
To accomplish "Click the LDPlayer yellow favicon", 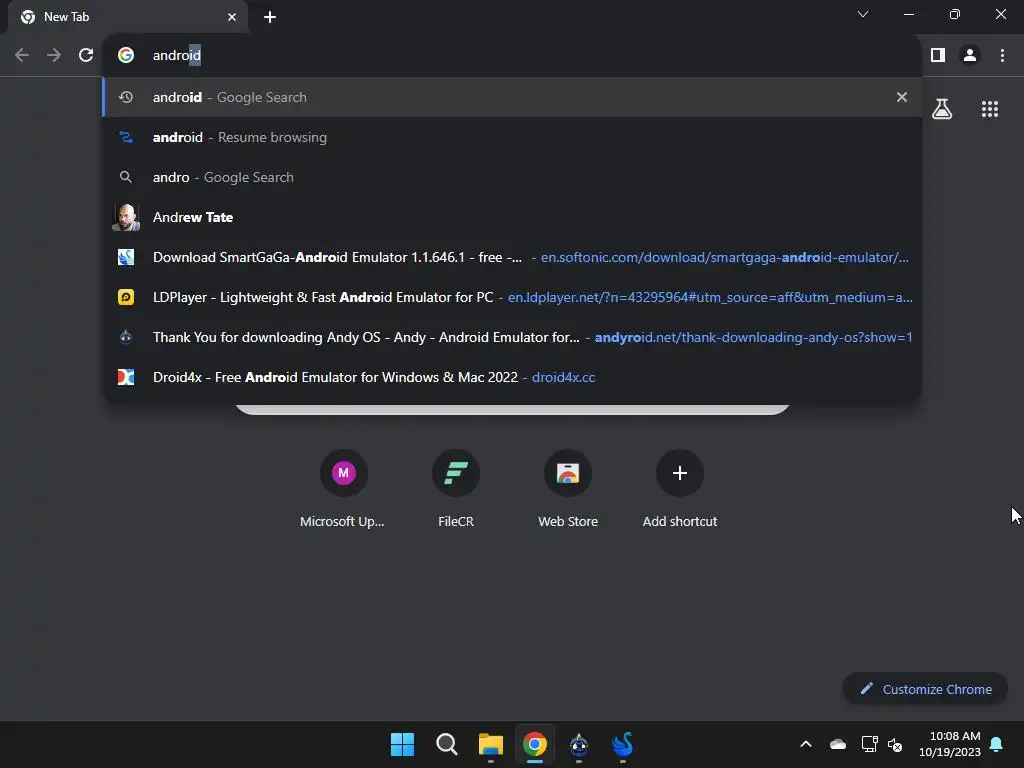I will pos(126,297).
